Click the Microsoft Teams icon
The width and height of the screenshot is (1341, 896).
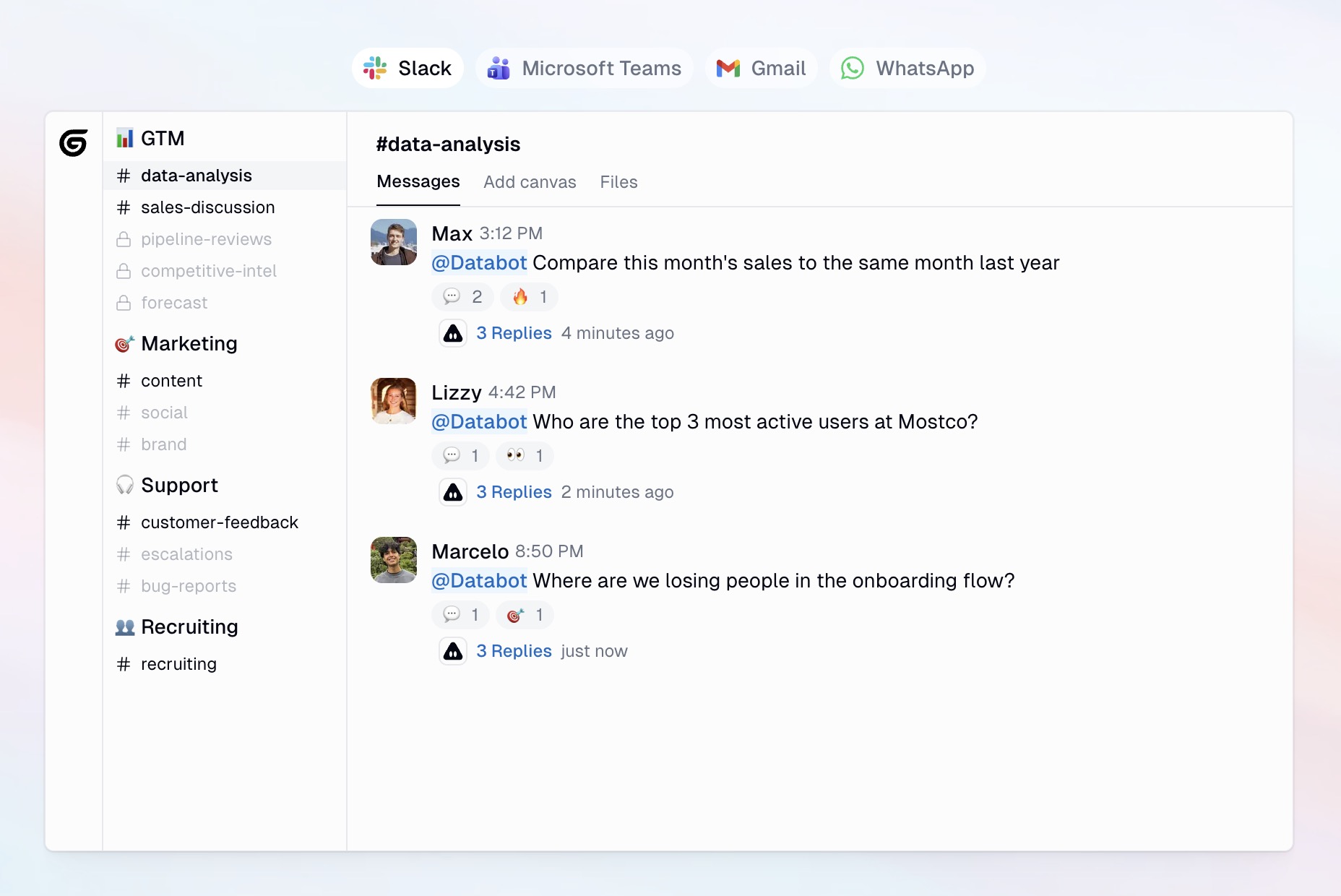[499, 68]
